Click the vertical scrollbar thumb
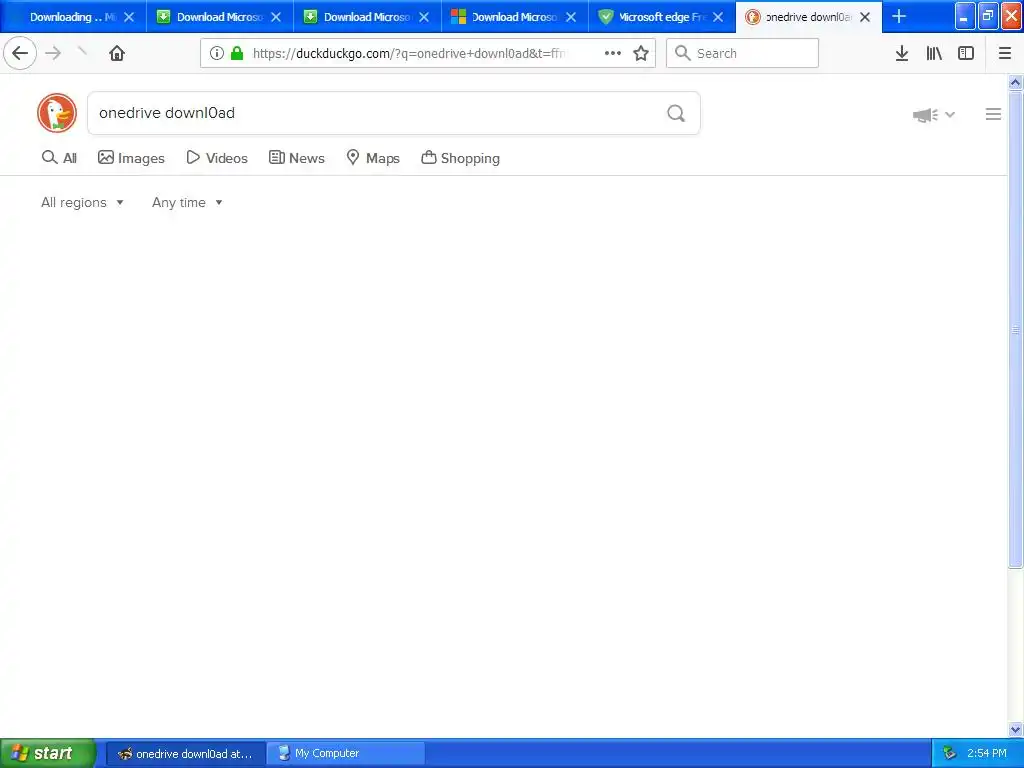1024x768 pixels. point(1015,330)
